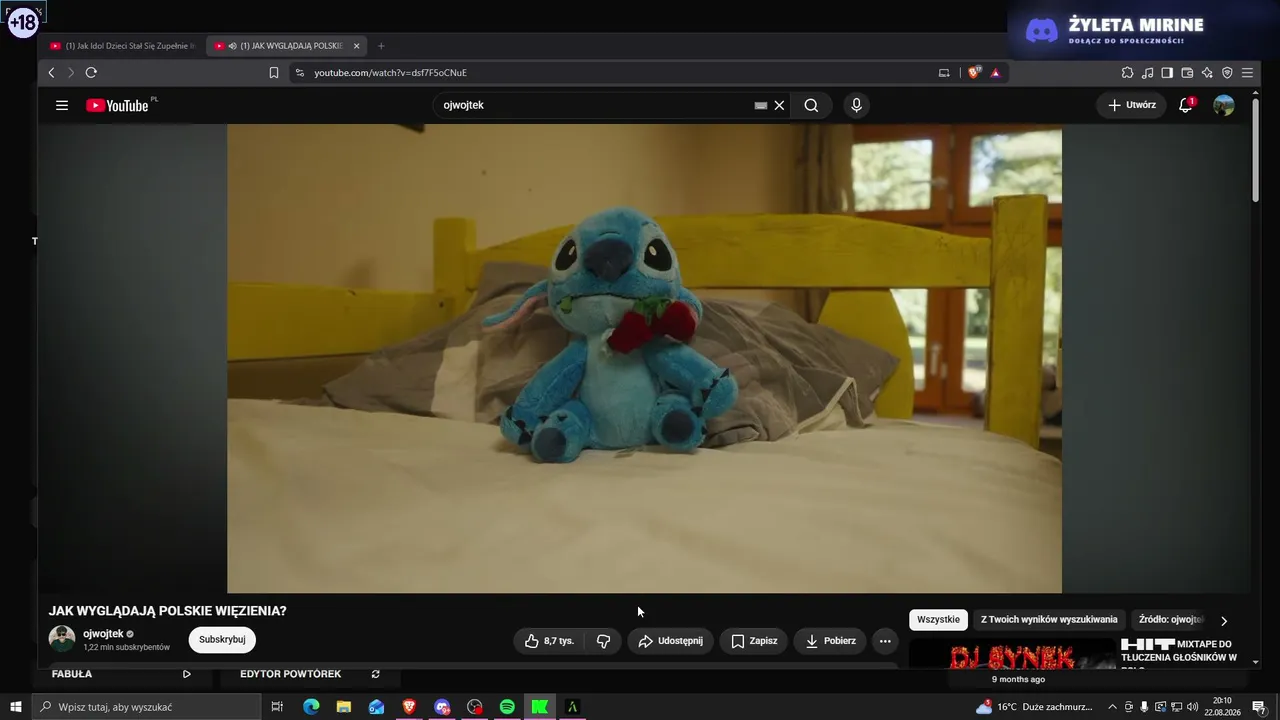Viewport: 1280px width, 720px height.
Task: Focus the YouTube search field
Action: pyautogui.click(x=595, y=105)
